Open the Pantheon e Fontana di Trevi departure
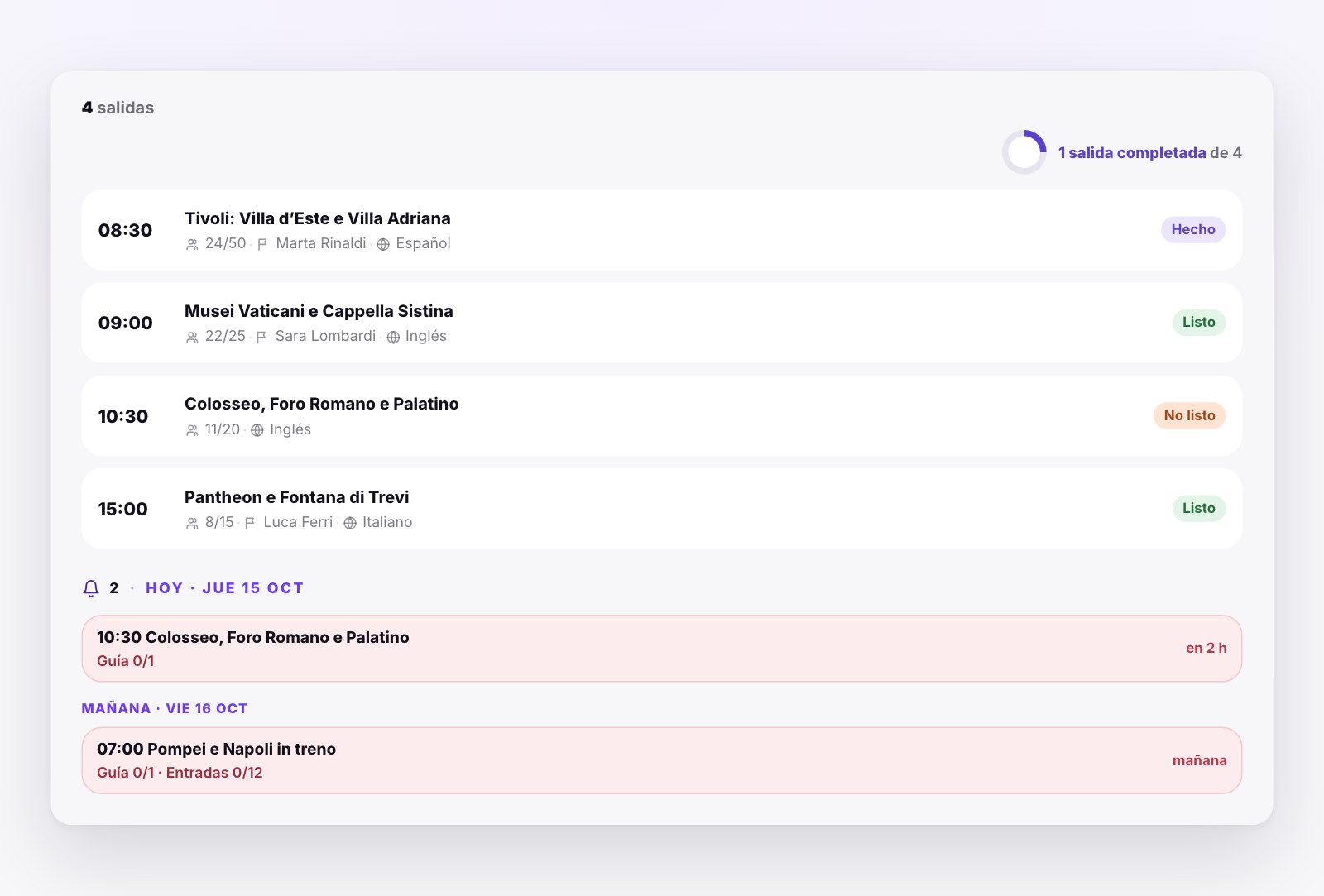This screenshot has width=1324, height=896. pyautogui.click(x=662, y=508)
